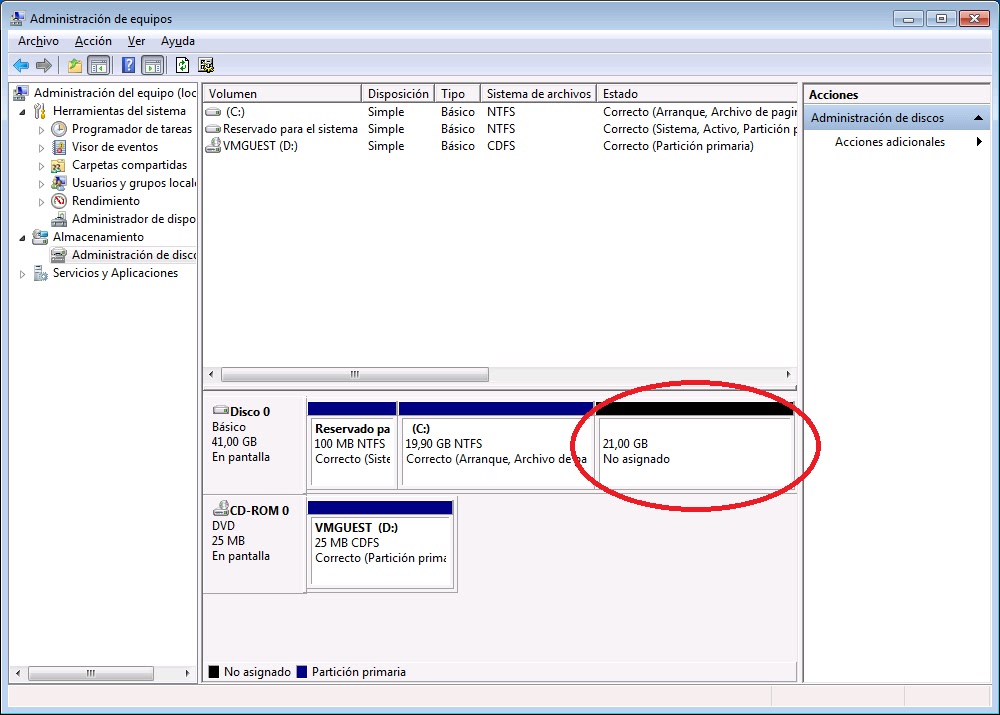
Task: Collapse the Administración de discos actions section
Action: pos(978,118)
